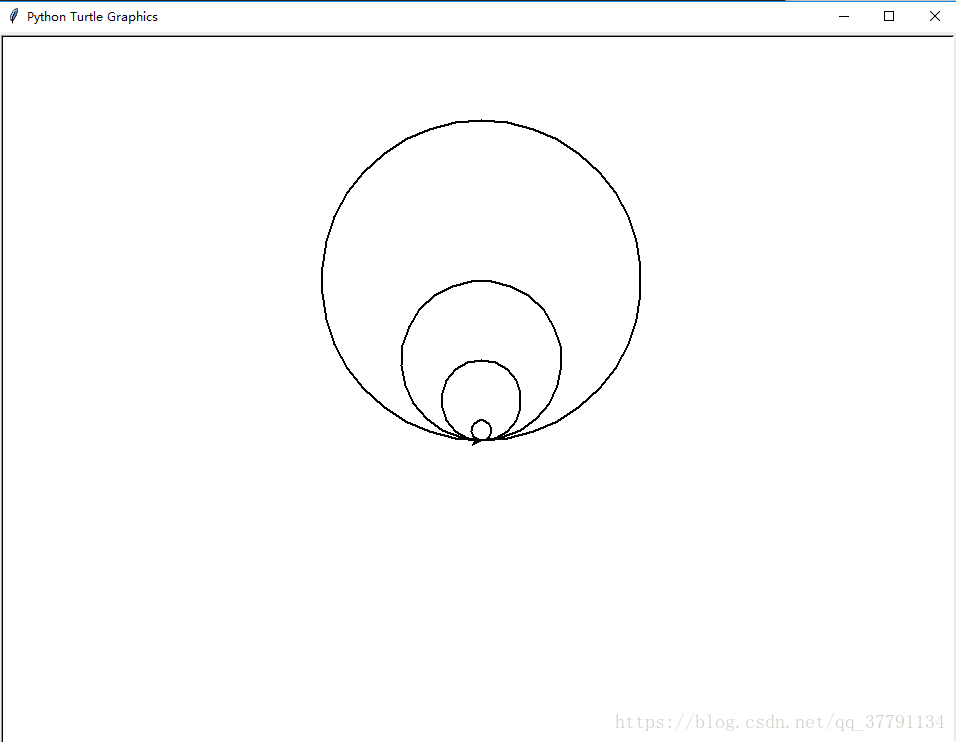Click the Python Turtle feather icon
This screenshot has width=956, height=742.
[13, 16]
